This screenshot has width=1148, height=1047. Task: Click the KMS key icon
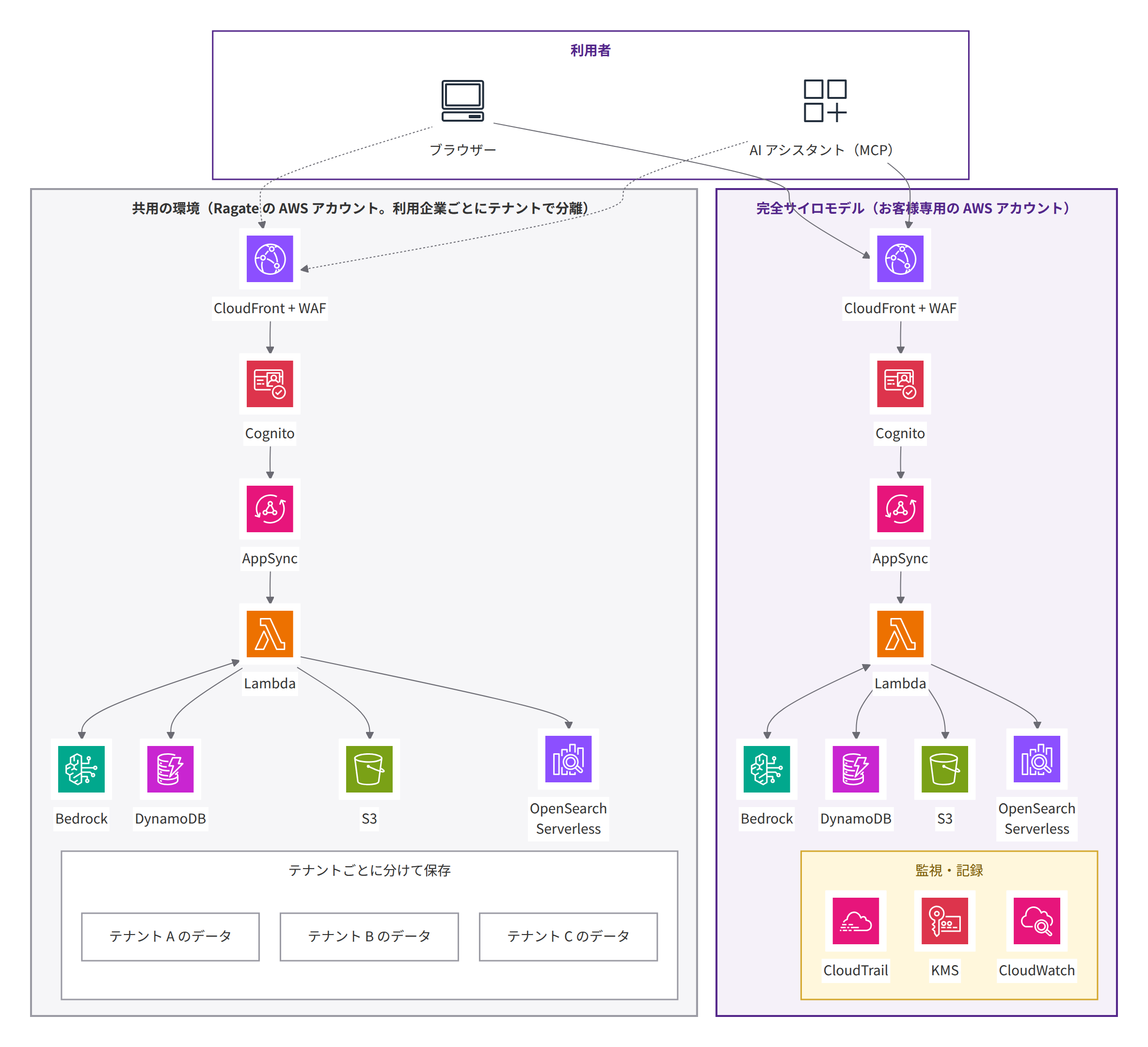(x=945, y=921)
